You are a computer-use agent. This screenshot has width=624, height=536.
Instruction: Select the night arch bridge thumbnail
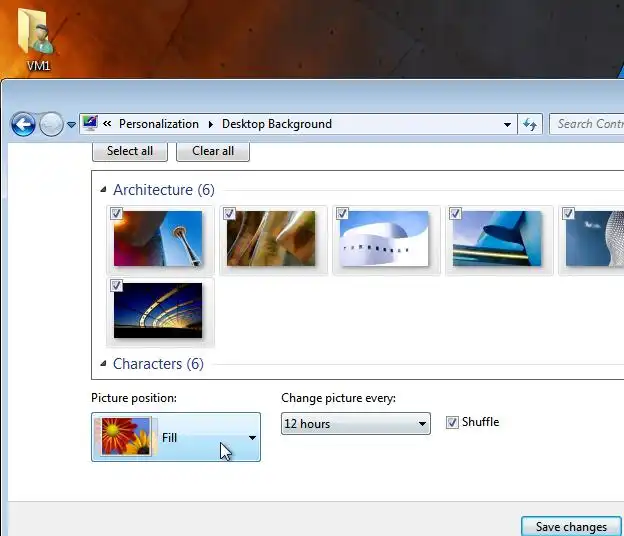click(x=158, y=311)
